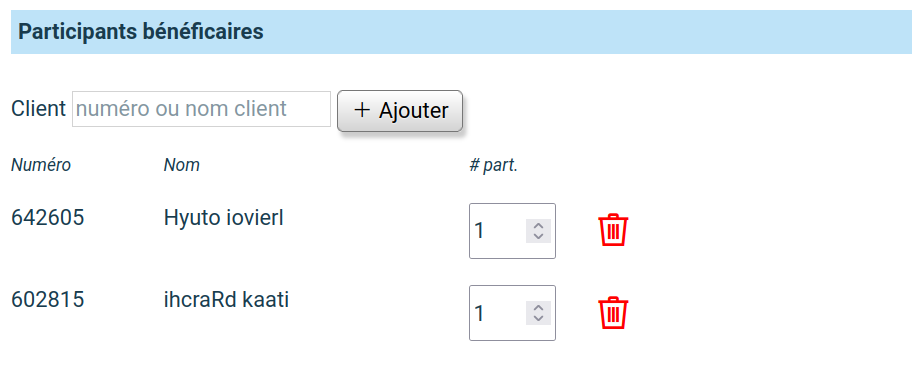Click the Participants bénéficaires section header
The image size is (922, 378).
click(461, 32)
